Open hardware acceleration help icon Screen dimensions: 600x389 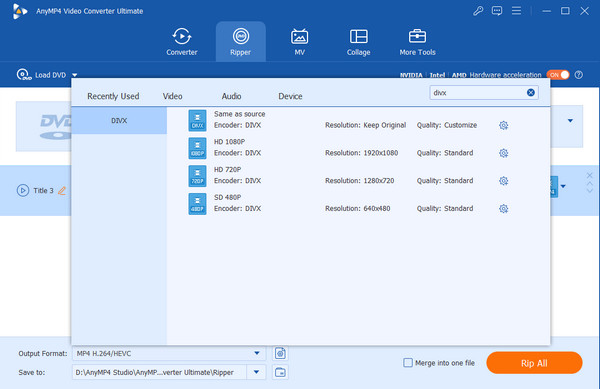tap(579, 75)
